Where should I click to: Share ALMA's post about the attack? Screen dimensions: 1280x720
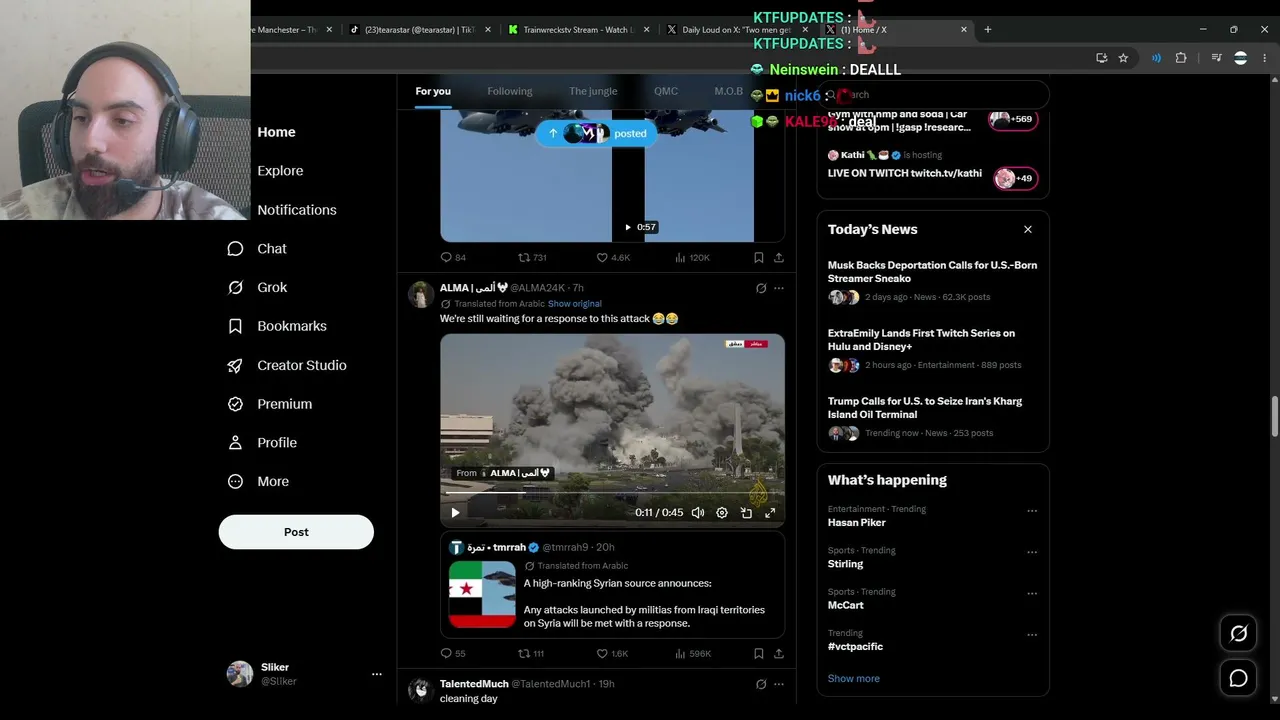click(778, 653)
